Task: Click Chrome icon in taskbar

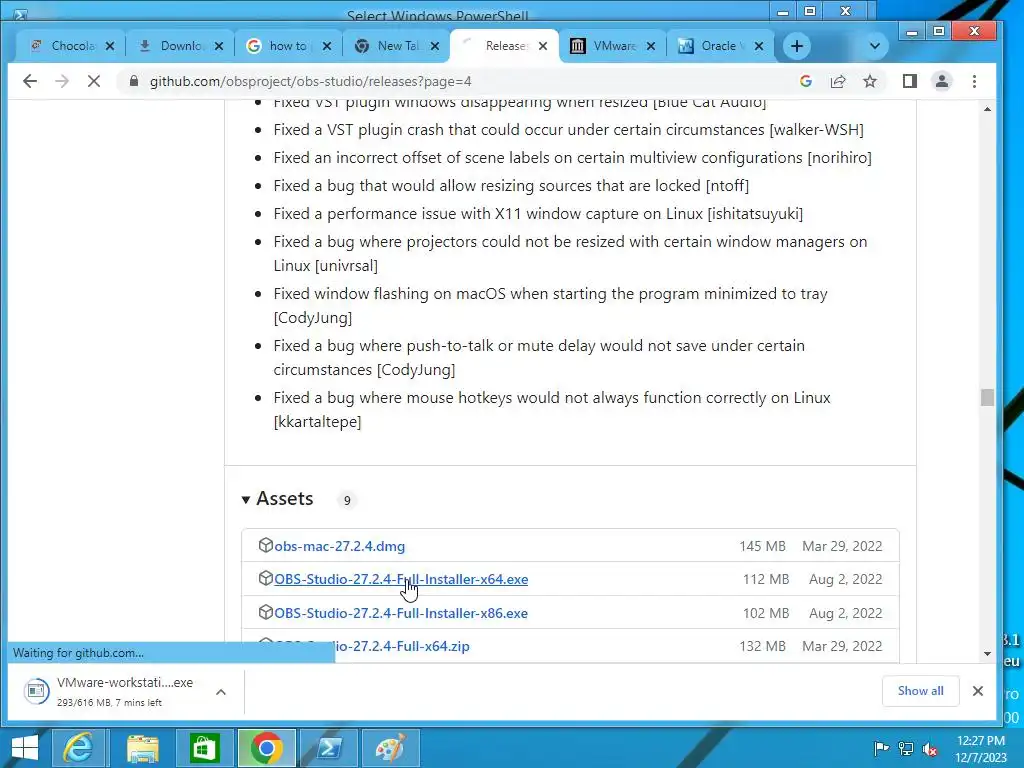Action: point(266,748)
